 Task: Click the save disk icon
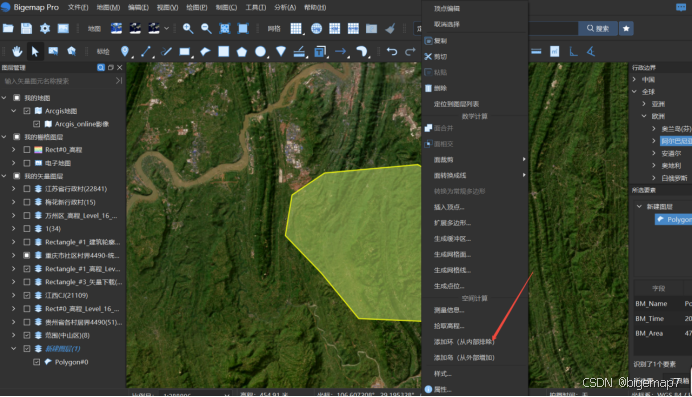(x=26, y=29)
